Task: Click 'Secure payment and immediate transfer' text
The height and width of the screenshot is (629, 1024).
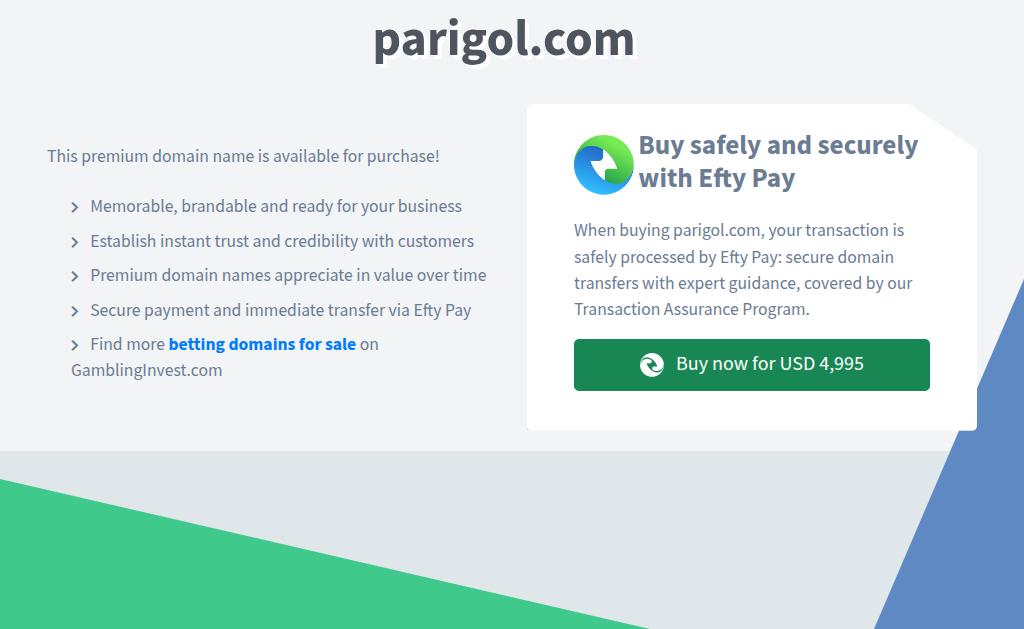Action: tap(281, 310)
